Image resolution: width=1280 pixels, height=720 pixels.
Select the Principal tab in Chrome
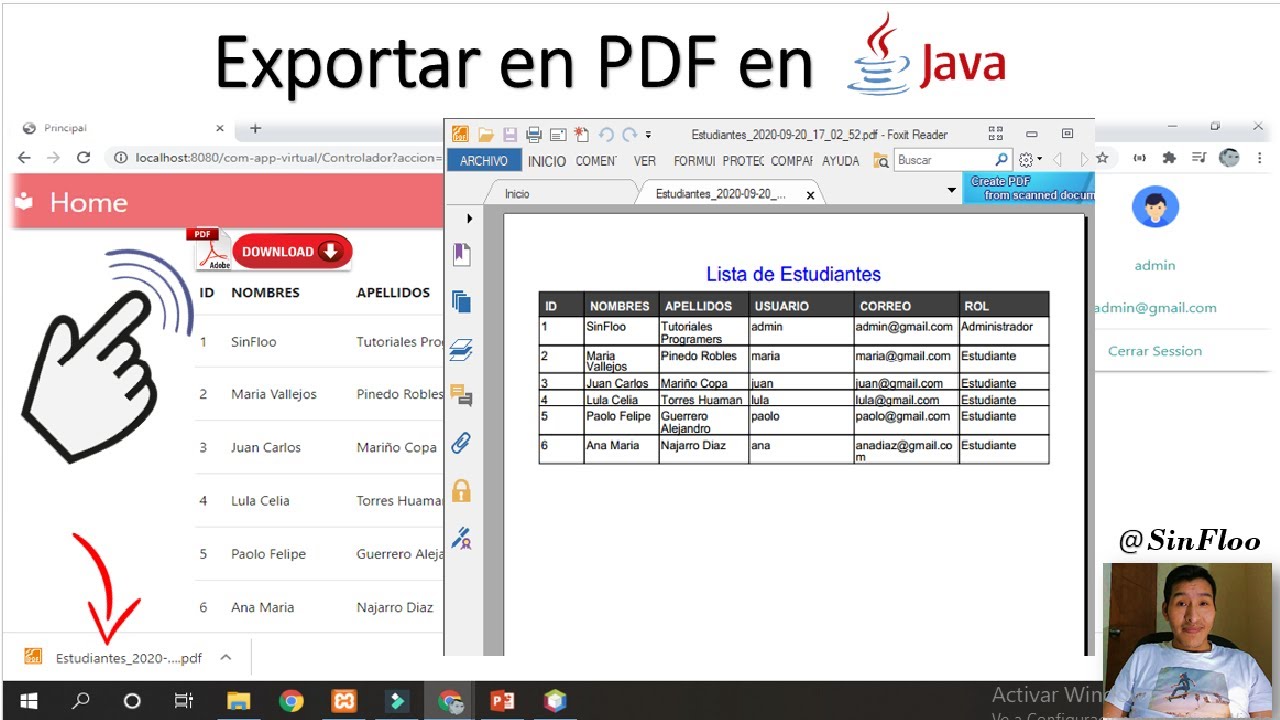[x=122, y=128]
